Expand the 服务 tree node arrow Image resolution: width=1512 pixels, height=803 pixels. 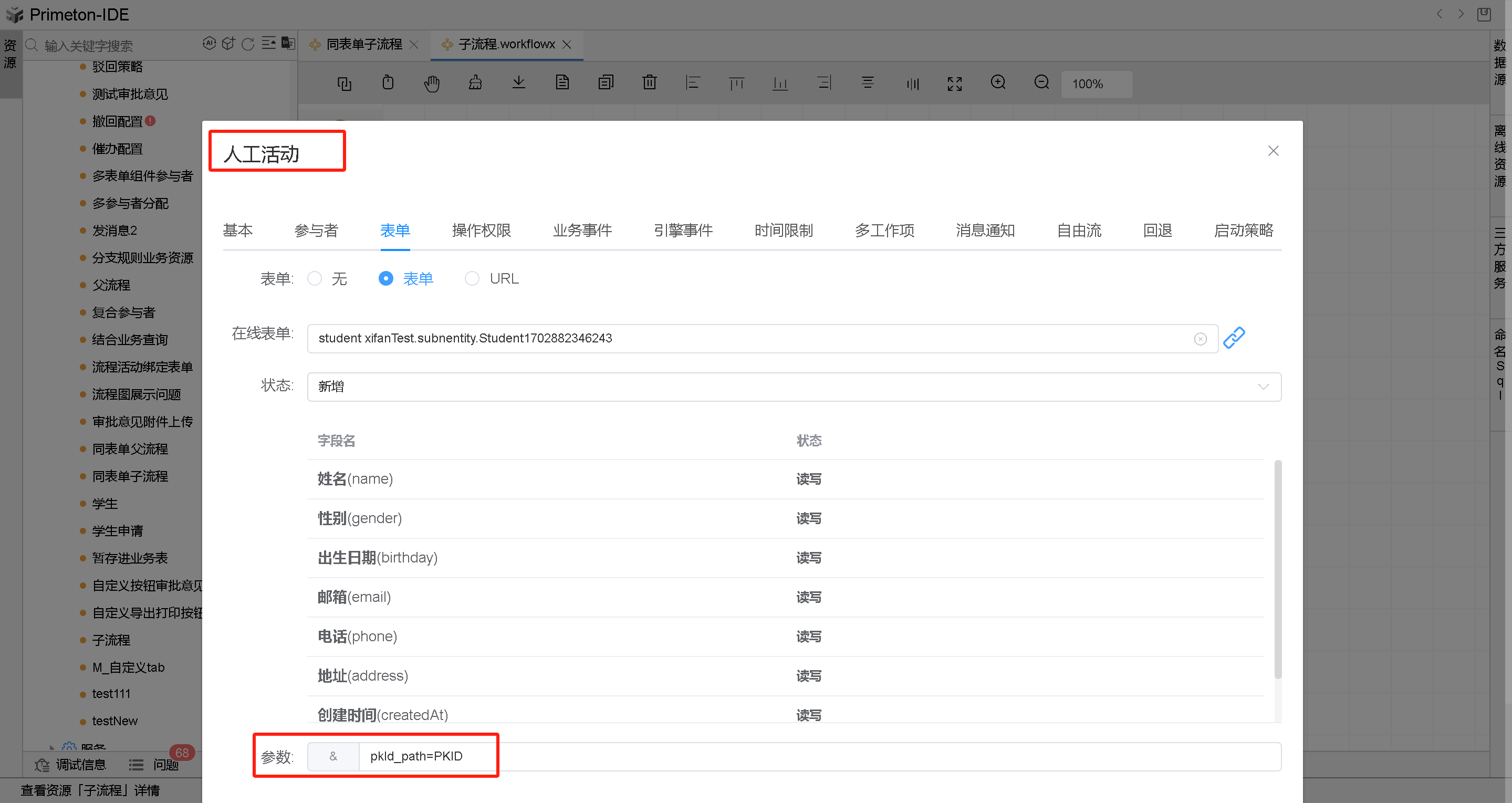(52, 748)
